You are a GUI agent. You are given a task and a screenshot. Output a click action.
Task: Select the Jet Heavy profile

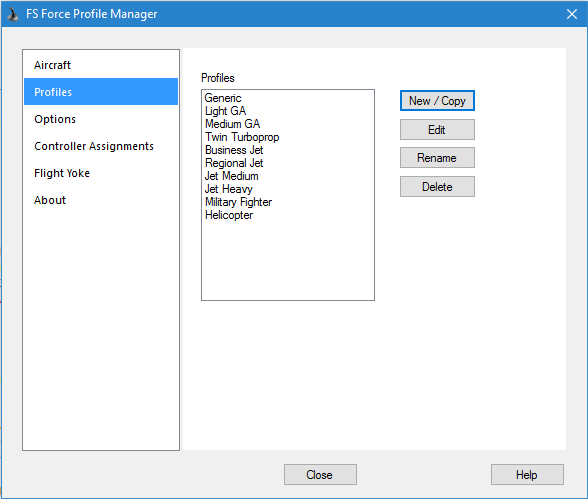click(x=228, y=189)
